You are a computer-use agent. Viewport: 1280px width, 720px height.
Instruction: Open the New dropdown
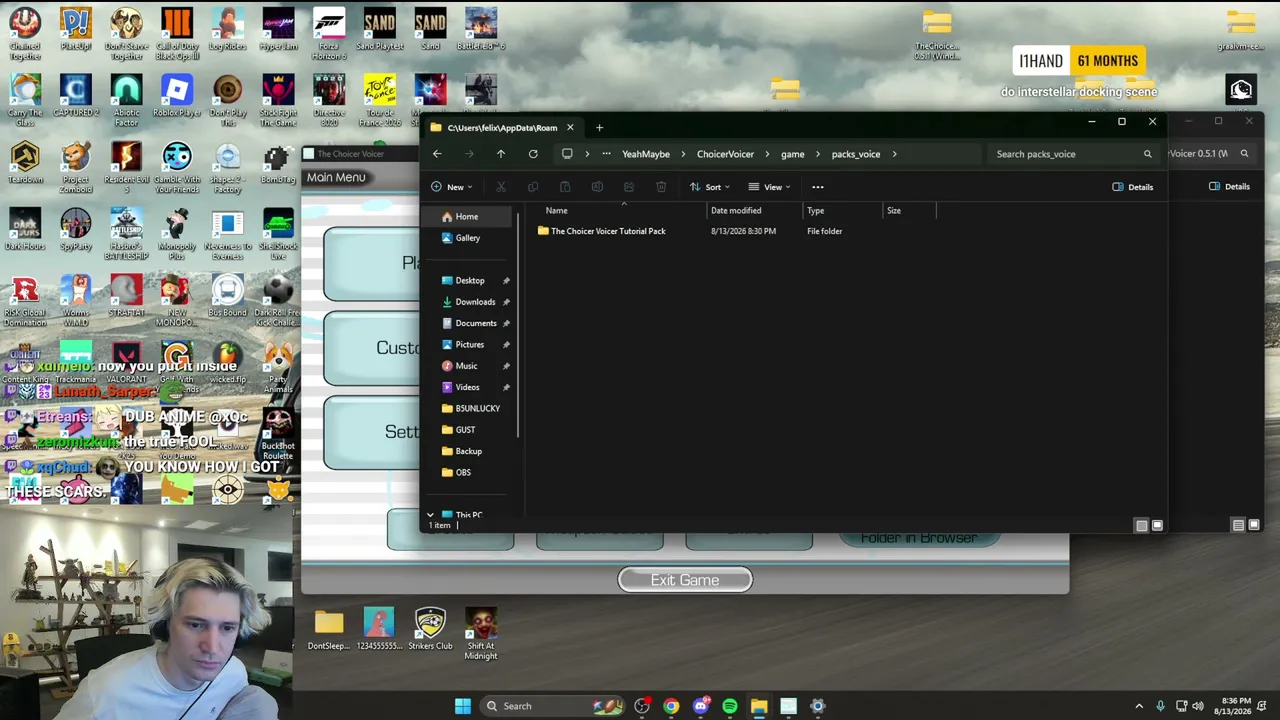click(x=451, y=187)
